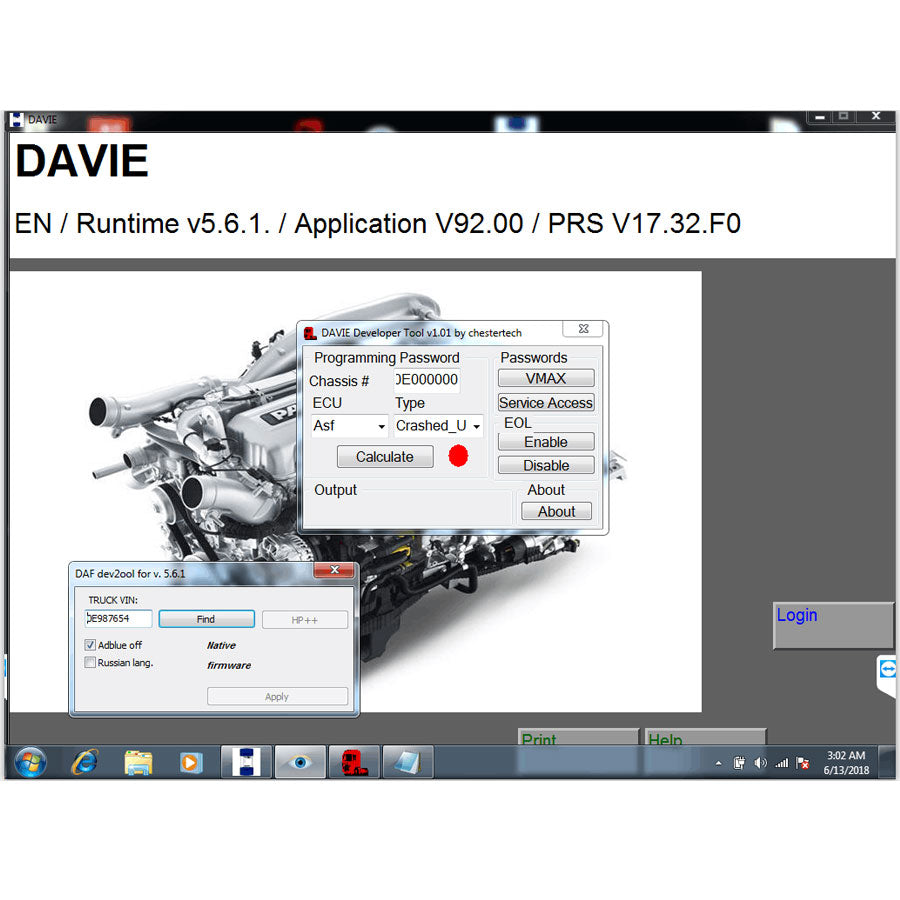Click the Login button in DAVIE
The height and width of the screenshot is (900, 900).
(833, 625)
